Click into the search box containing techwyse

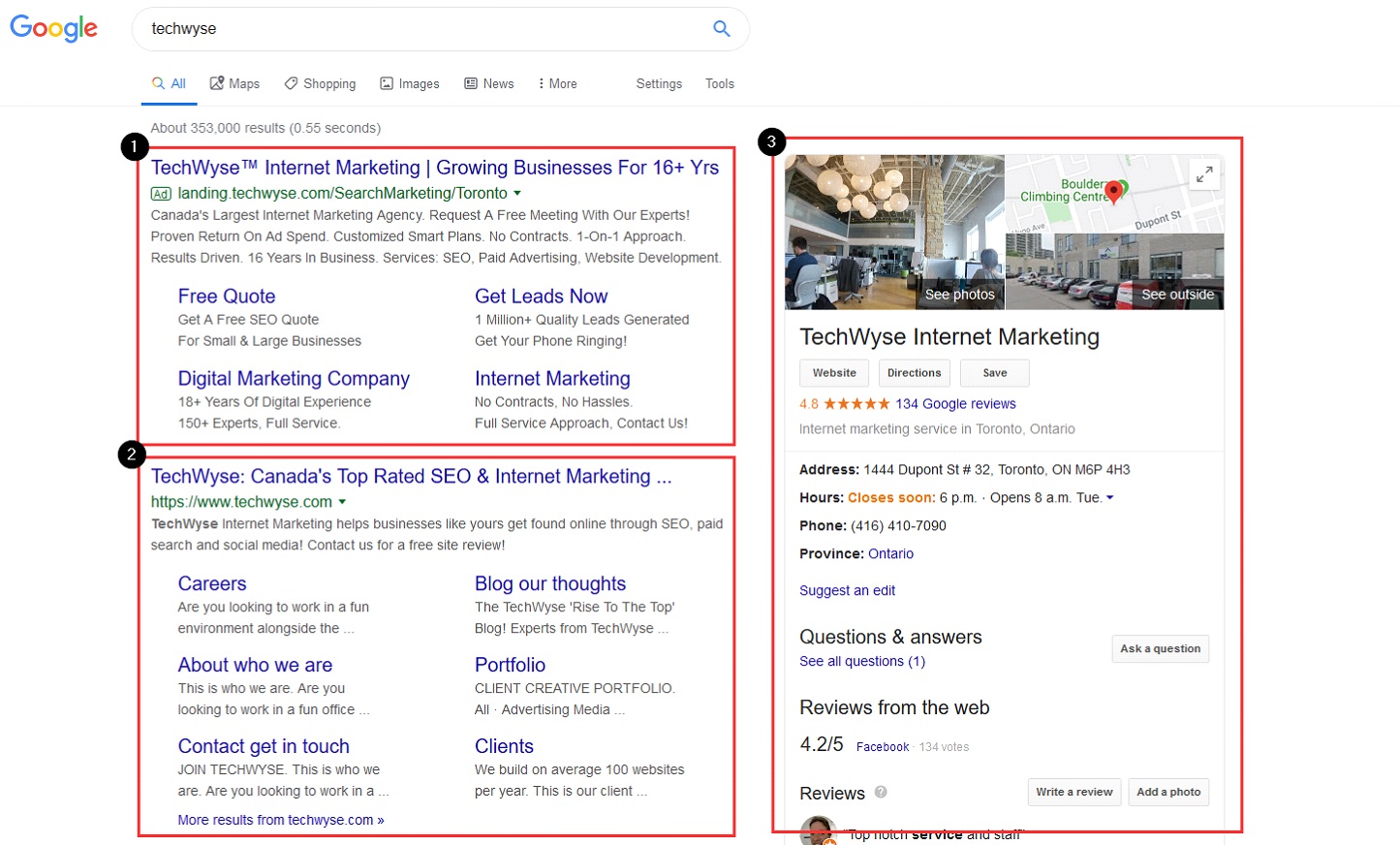coord(426,29)
